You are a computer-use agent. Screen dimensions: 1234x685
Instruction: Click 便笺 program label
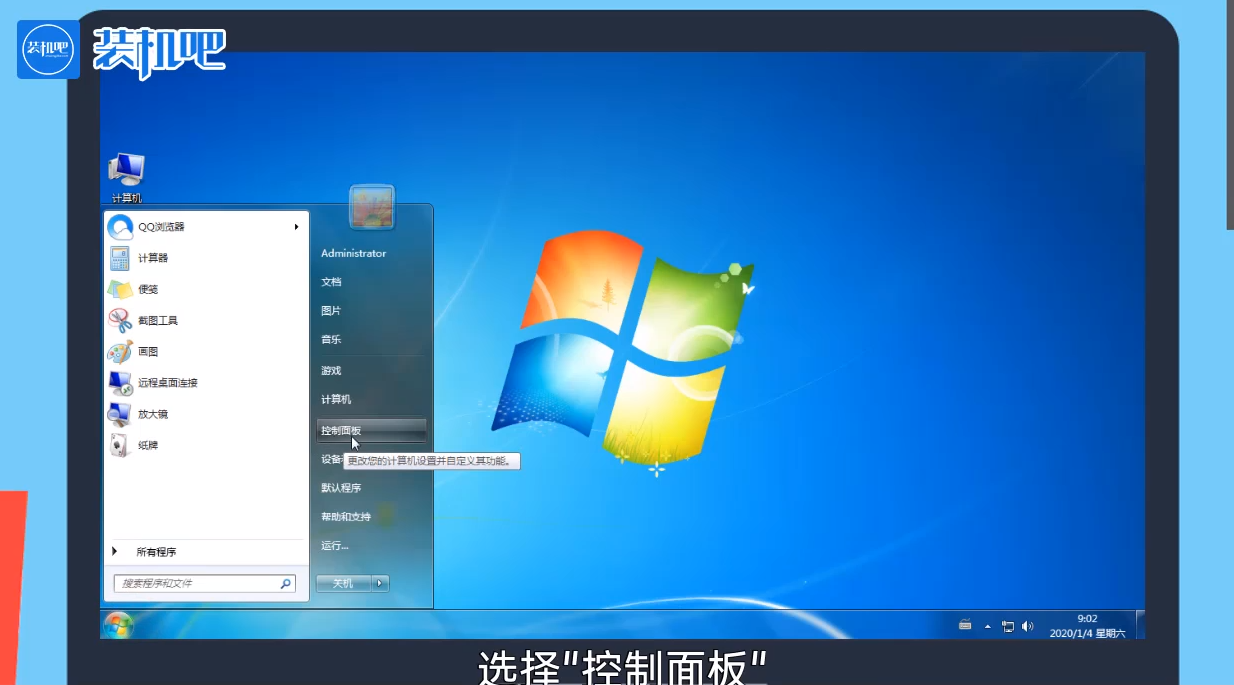point(148,289)
